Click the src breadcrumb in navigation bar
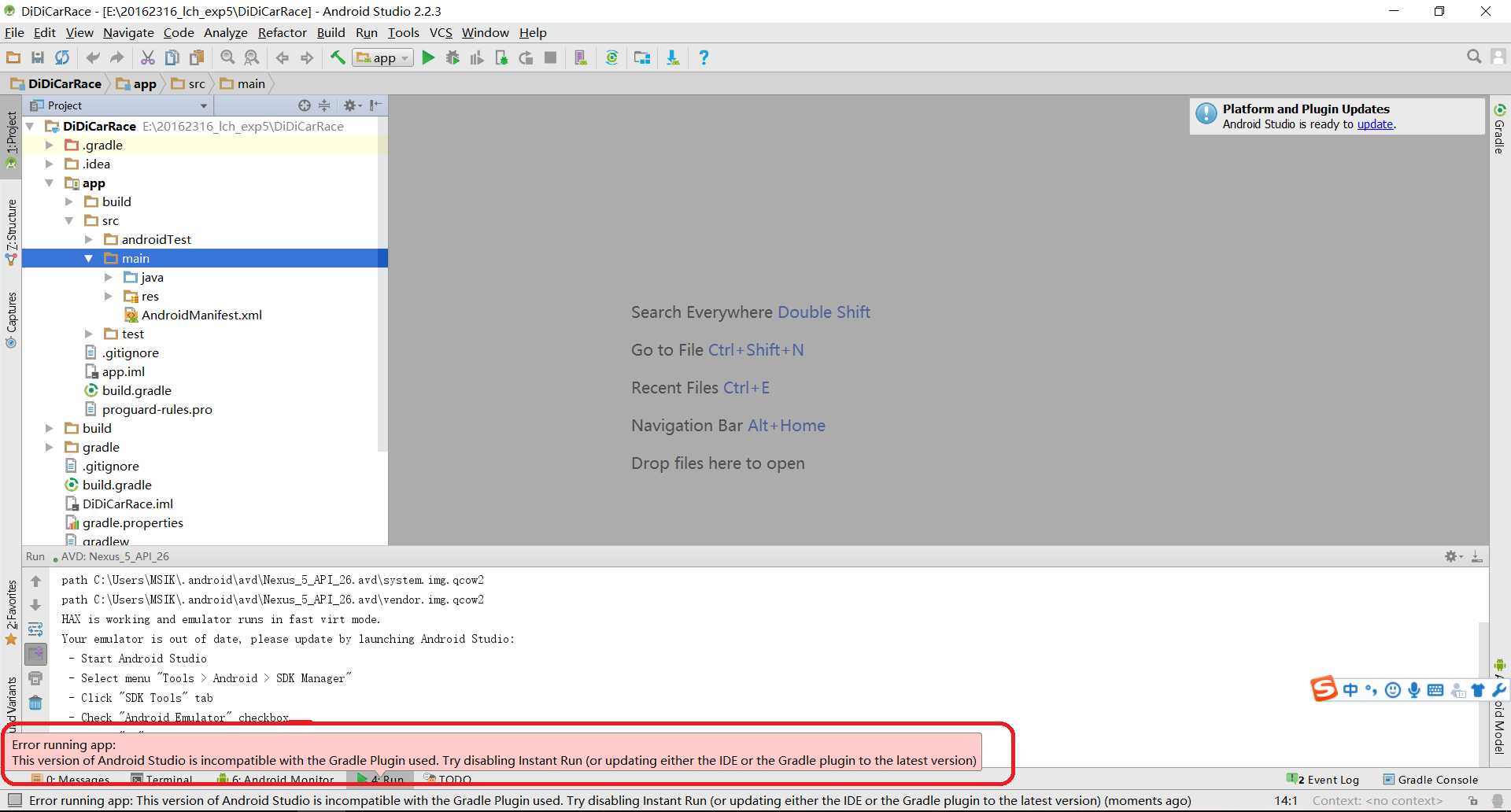 pyautogui.click(x=189, y=83)
